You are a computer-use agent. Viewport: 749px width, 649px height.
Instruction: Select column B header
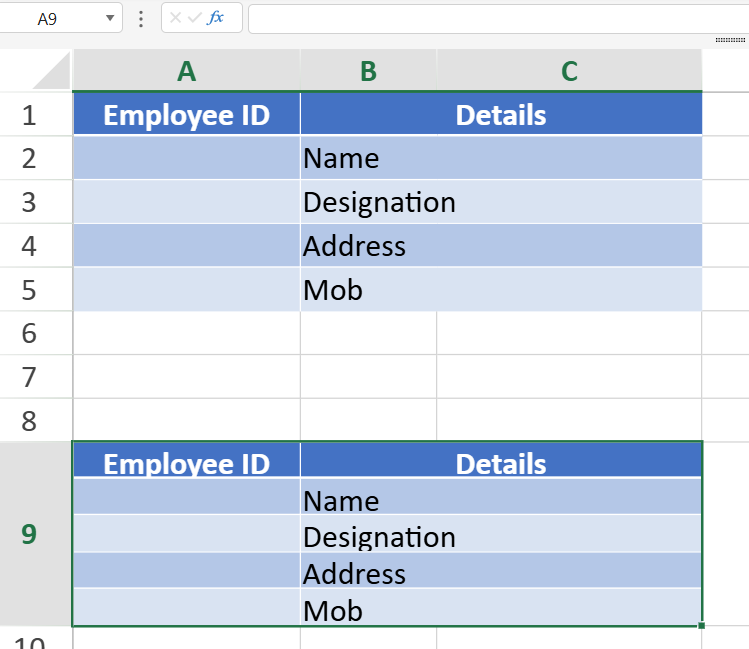pos(368,71)
